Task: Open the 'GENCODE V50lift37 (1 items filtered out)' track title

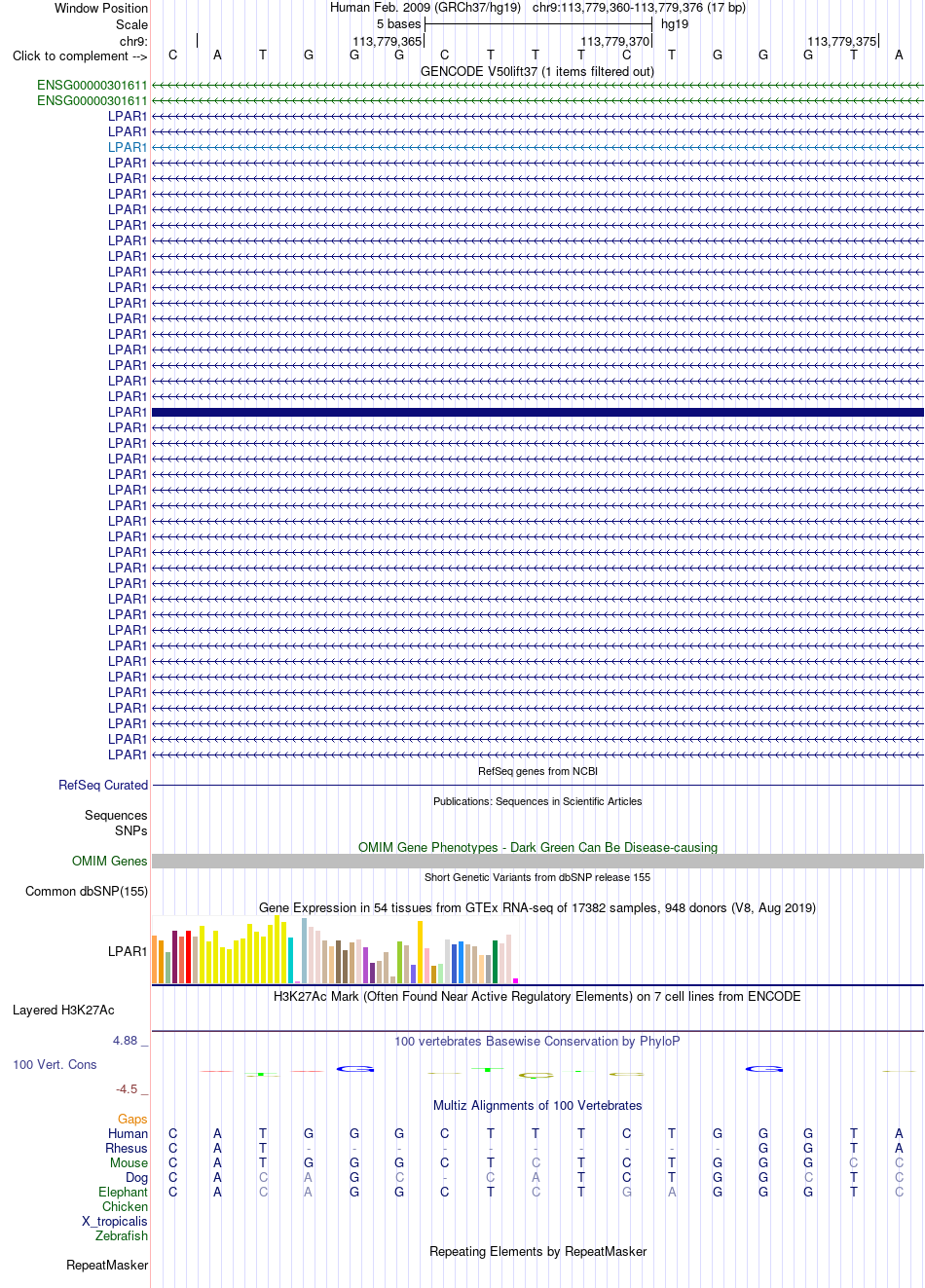Action: click(537, 72)
